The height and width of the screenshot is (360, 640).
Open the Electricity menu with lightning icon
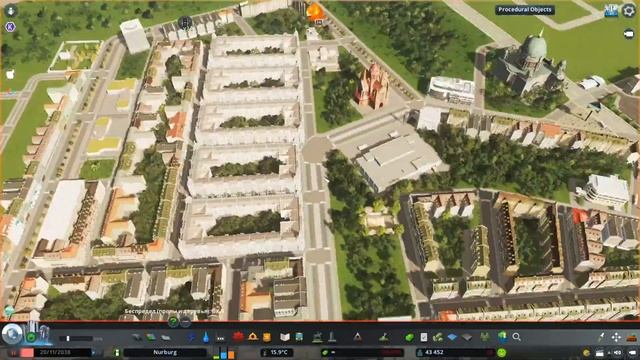(x=191, y=338)
